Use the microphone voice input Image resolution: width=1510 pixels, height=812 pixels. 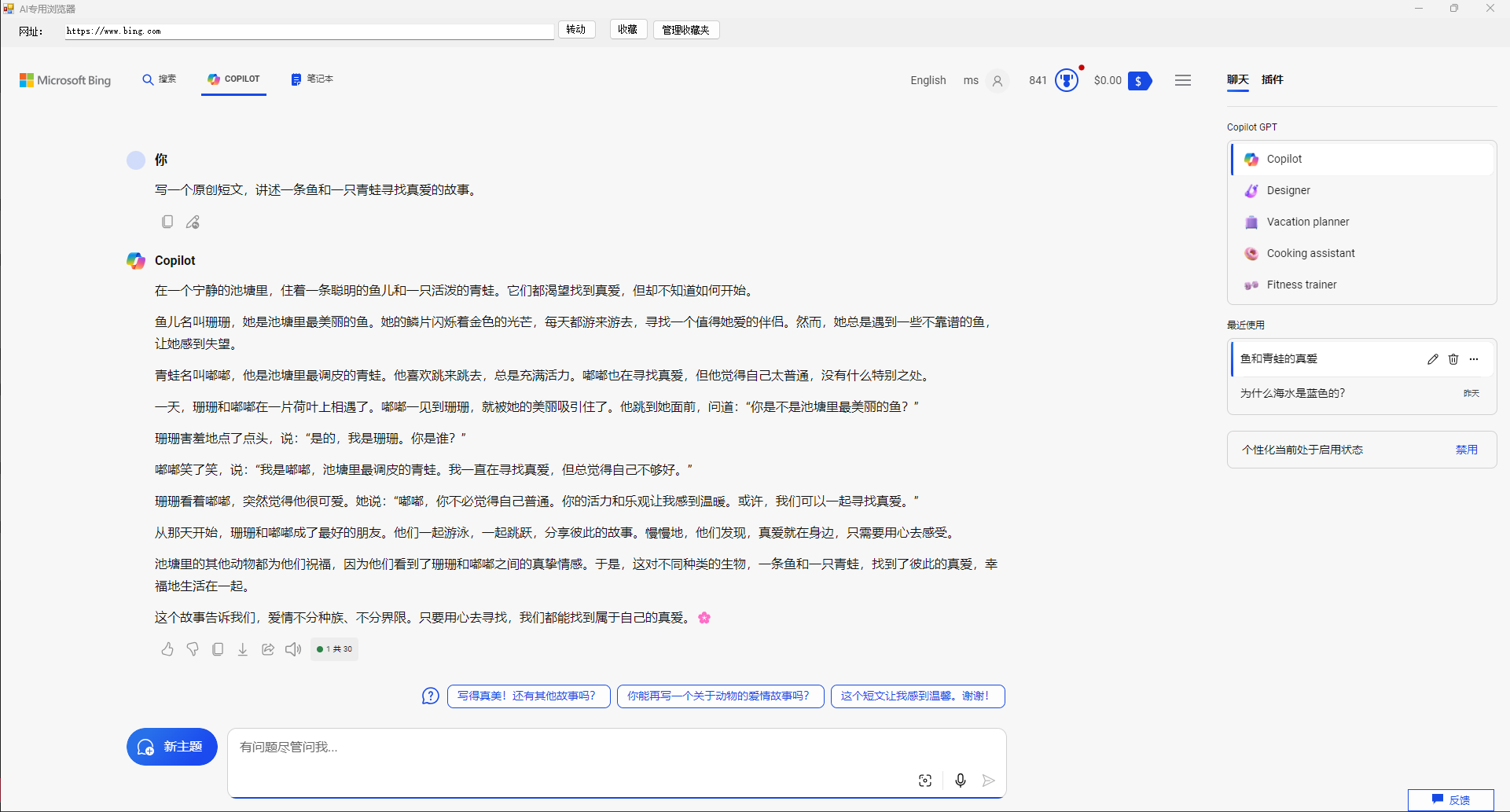961,781
